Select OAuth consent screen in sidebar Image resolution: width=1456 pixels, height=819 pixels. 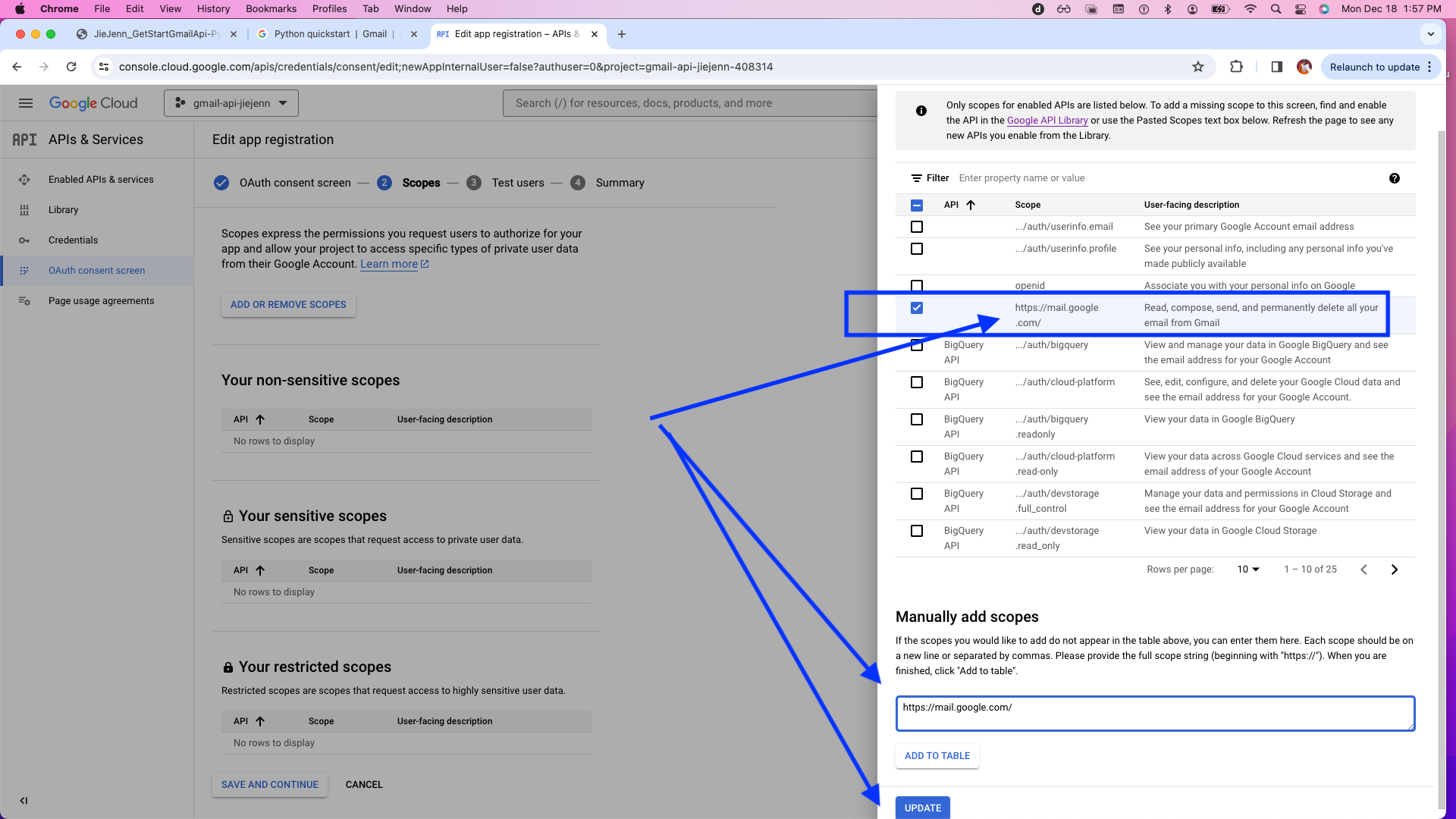coord(97,271)
